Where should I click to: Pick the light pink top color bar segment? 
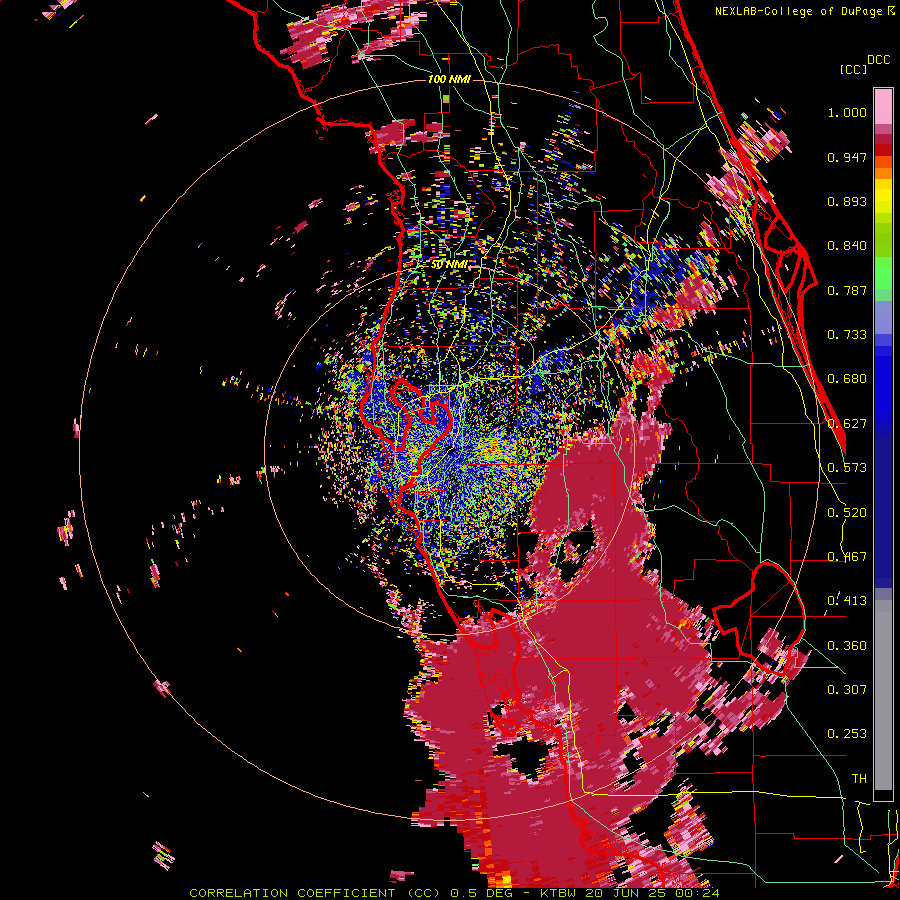883,106
